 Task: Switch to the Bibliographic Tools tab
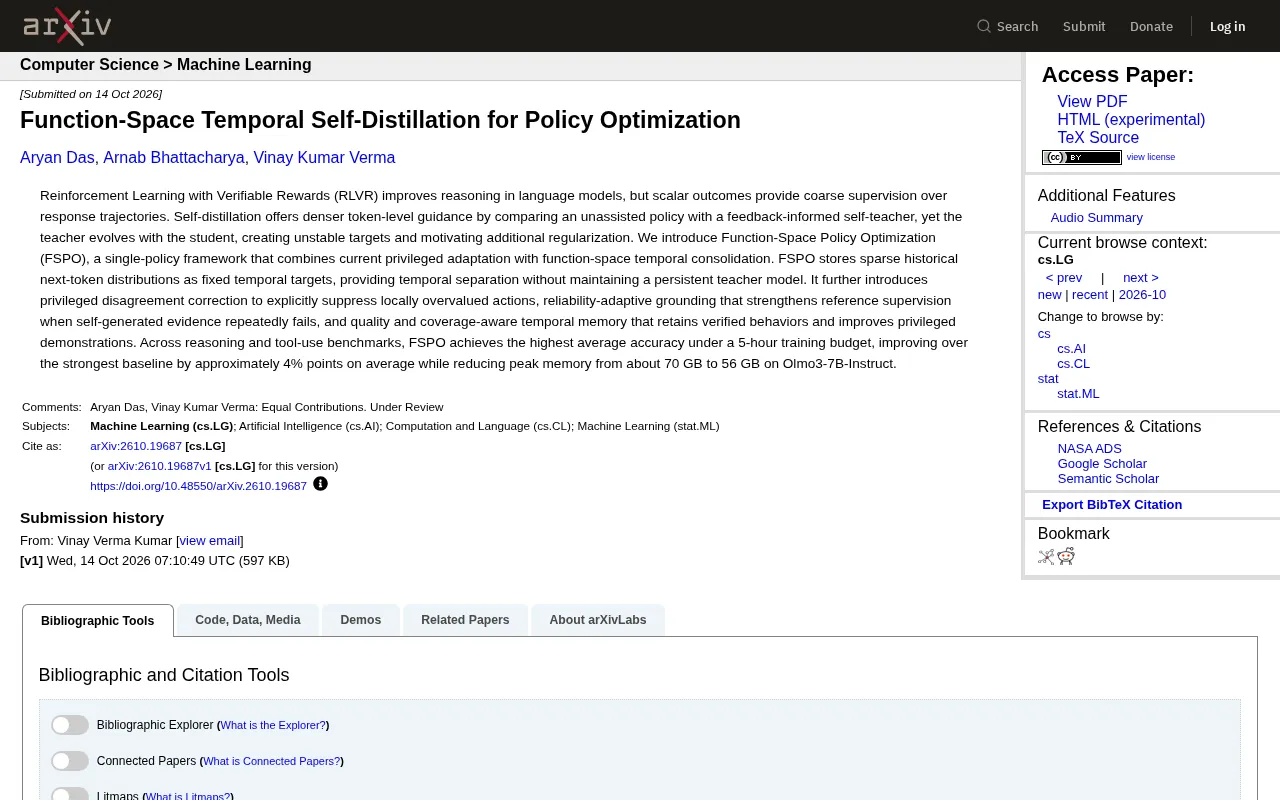(98, 620)
